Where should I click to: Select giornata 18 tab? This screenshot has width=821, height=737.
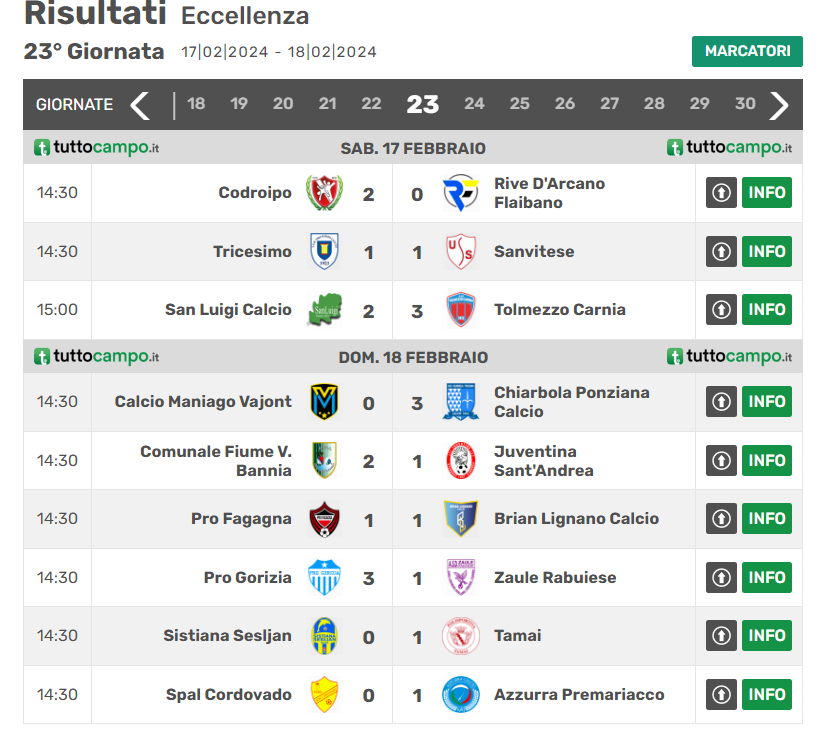coord(196,104)
